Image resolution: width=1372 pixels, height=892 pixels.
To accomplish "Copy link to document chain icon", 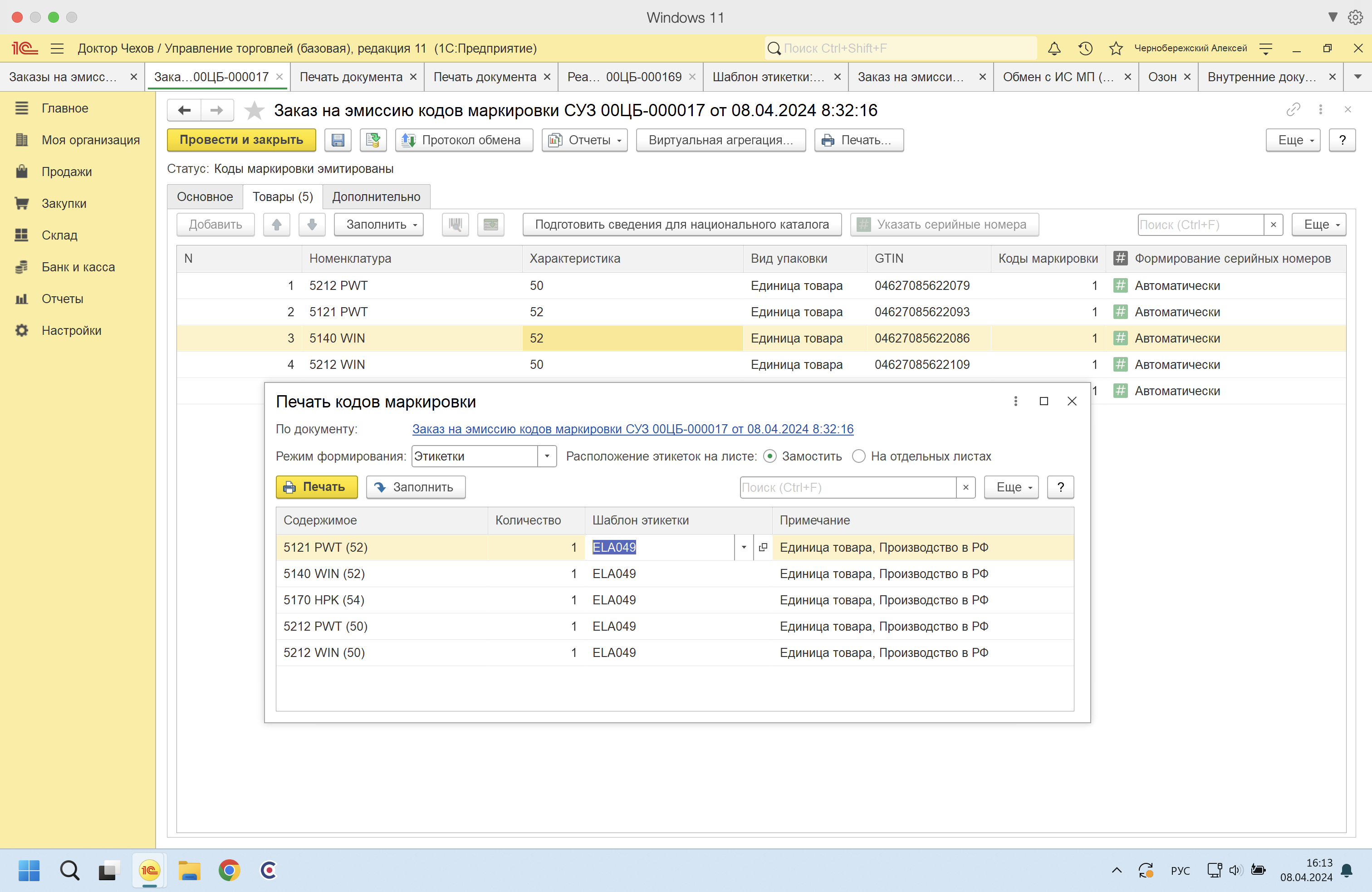I will point(1293,109).
